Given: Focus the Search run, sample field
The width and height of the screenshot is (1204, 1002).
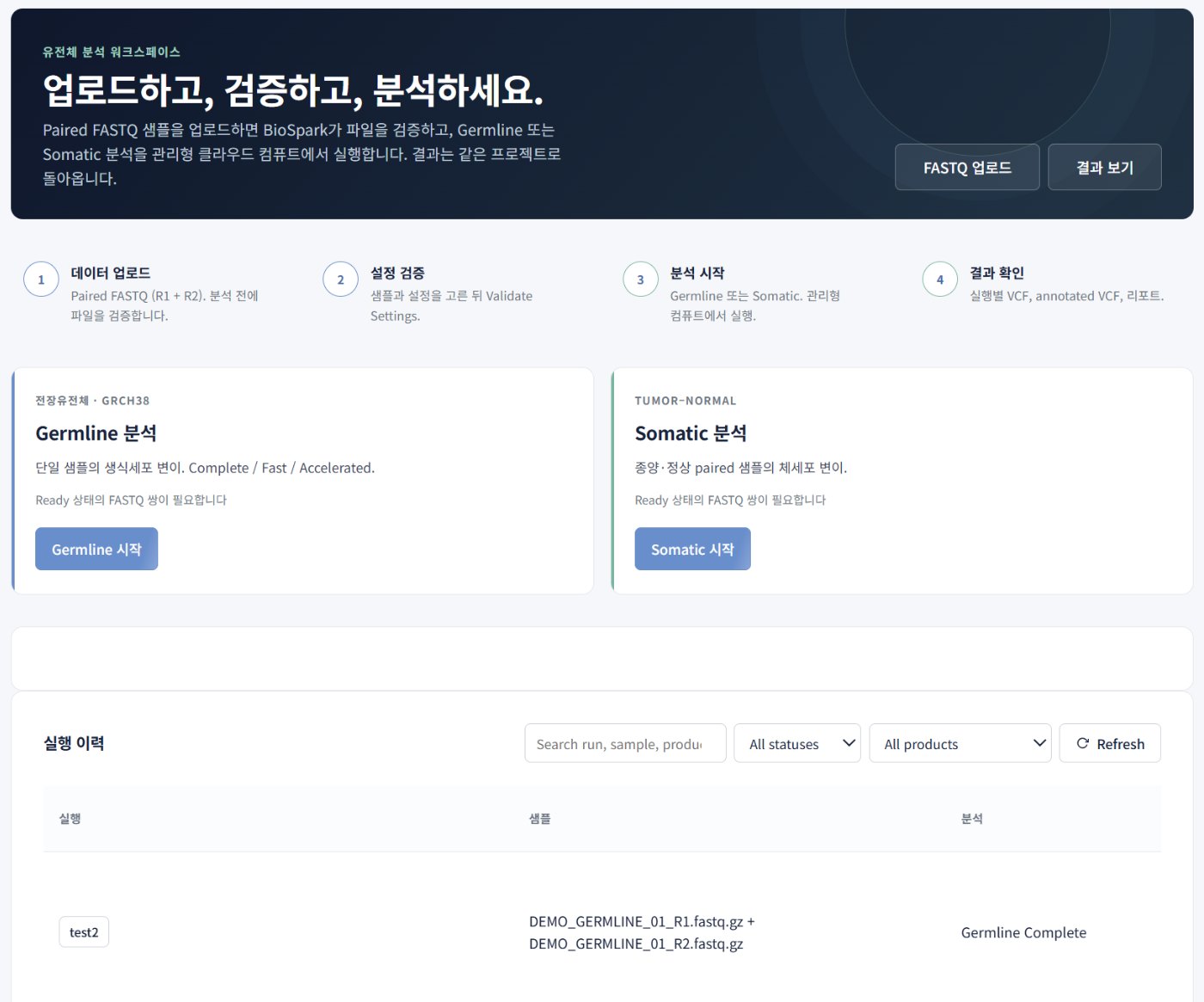Looking at the screenshot, I should pos(625,743).
